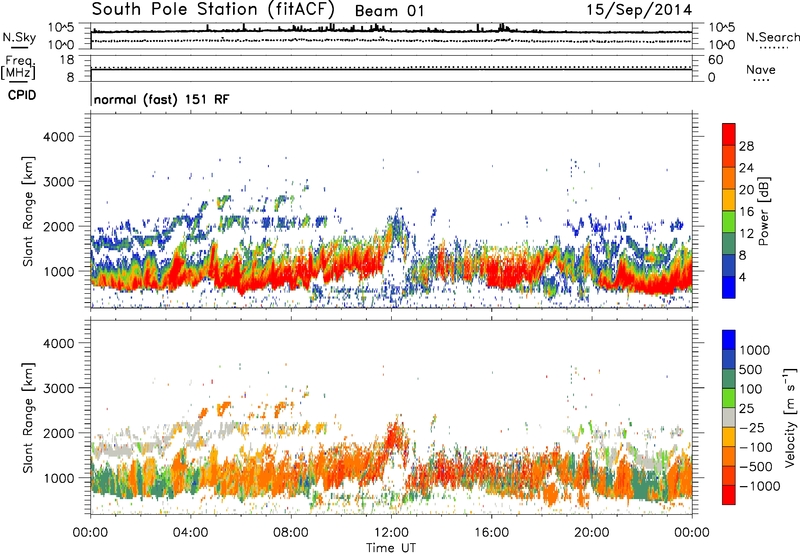Viewport: 800px width, 554px height.
Task: Click the date '15/Sep/2014'
Action: pos(639,9)
